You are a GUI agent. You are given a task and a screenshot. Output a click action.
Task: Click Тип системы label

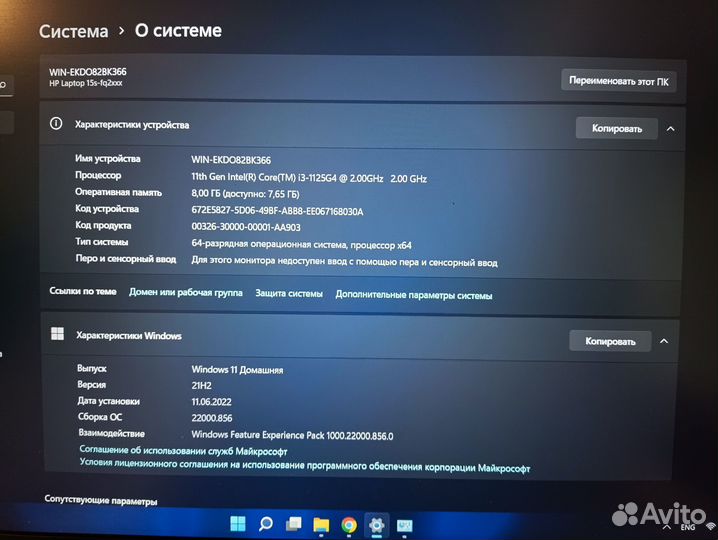click(102, 242)
